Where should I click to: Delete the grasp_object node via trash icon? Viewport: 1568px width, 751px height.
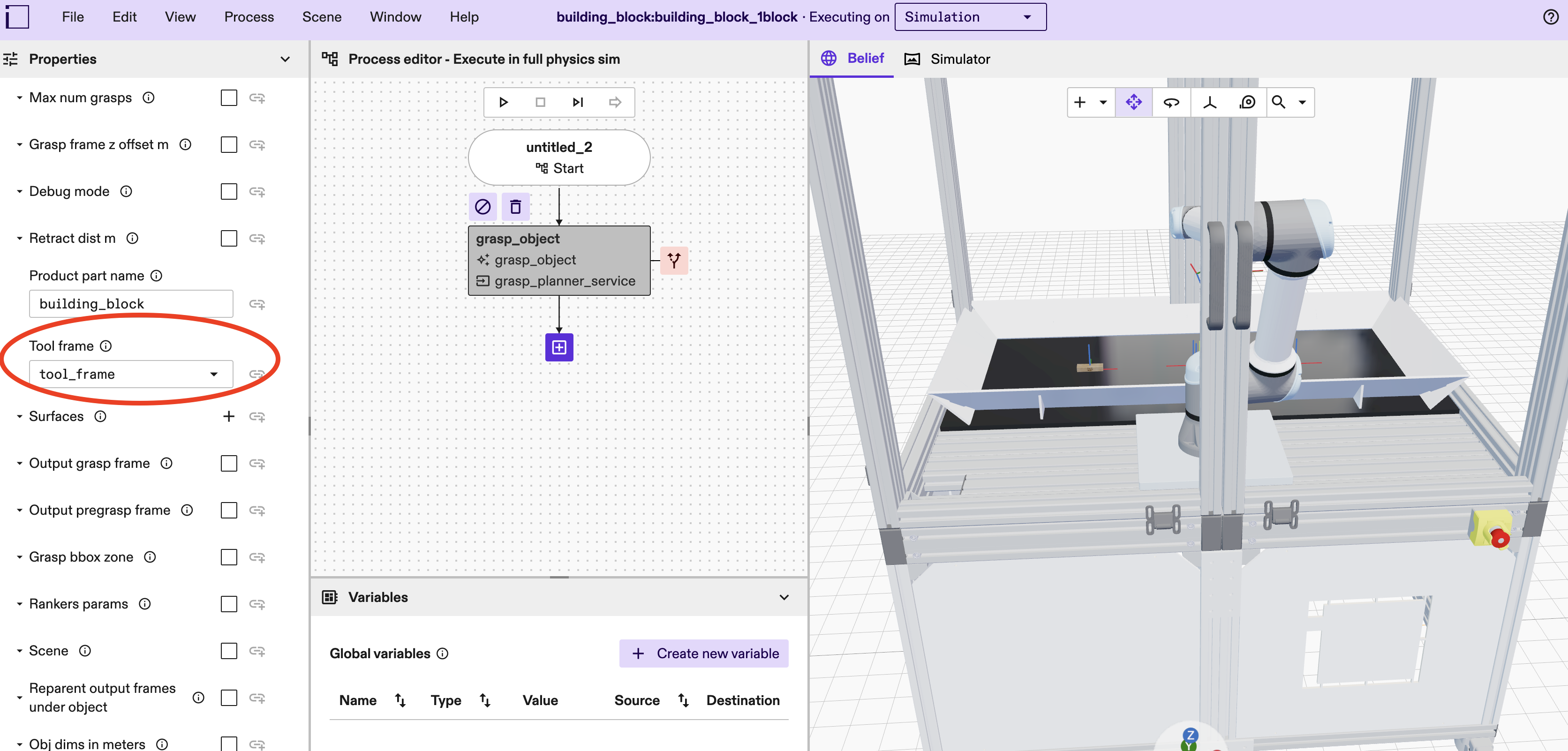pos(515,207)
